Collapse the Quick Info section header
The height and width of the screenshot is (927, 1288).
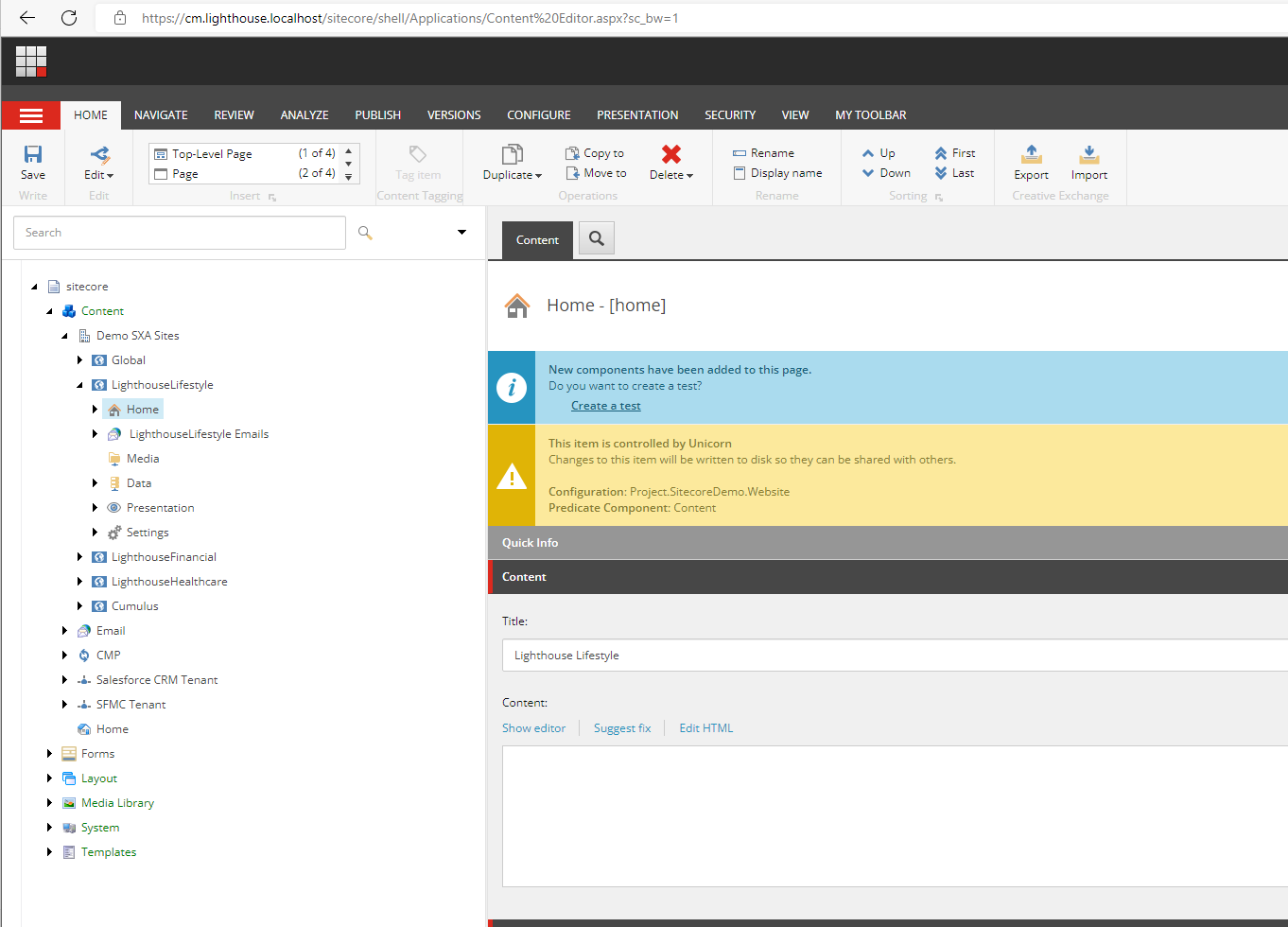[x=888, y=543]
